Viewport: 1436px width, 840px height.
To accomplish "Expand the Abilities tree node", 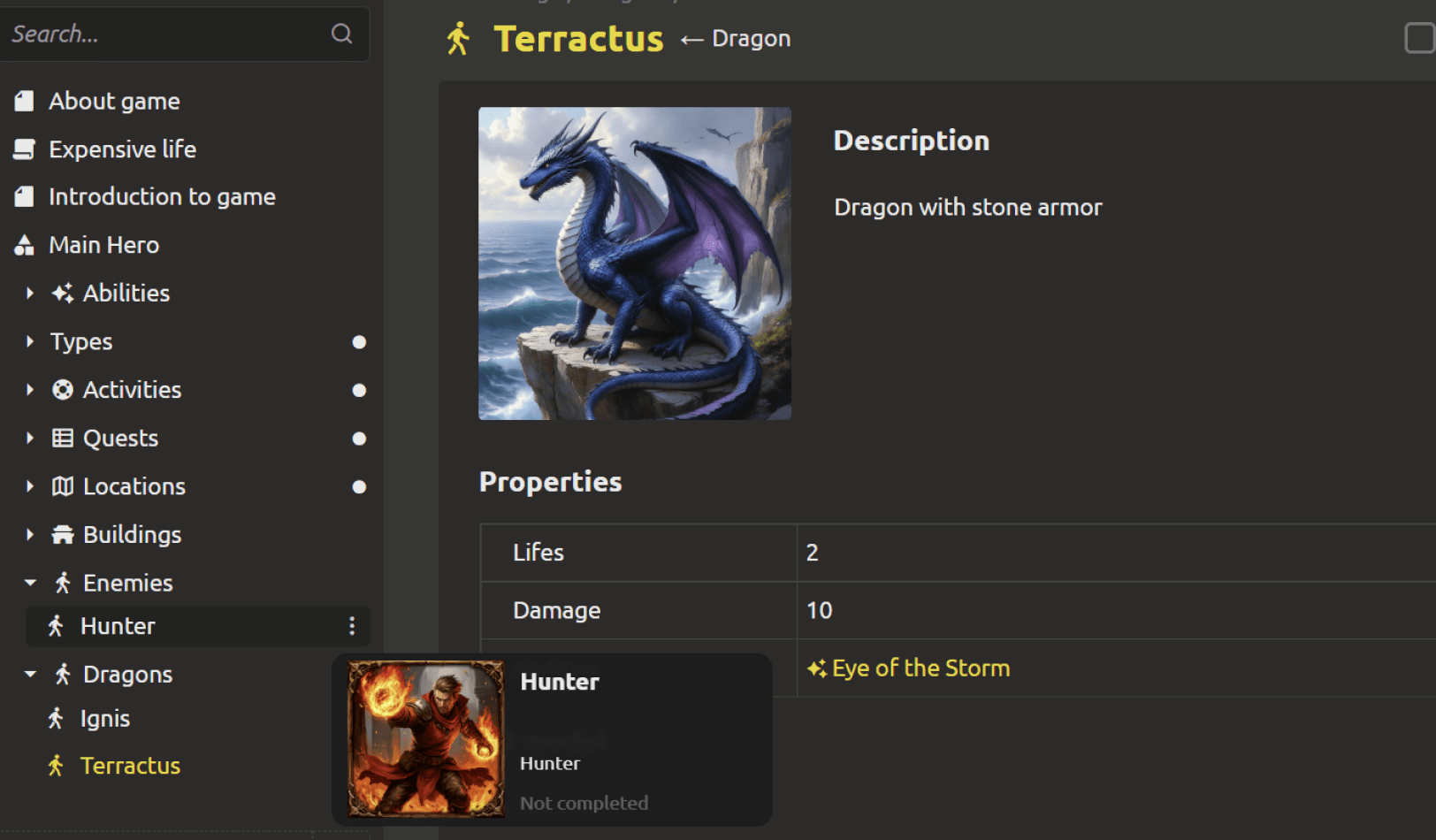I will (30, 293).
